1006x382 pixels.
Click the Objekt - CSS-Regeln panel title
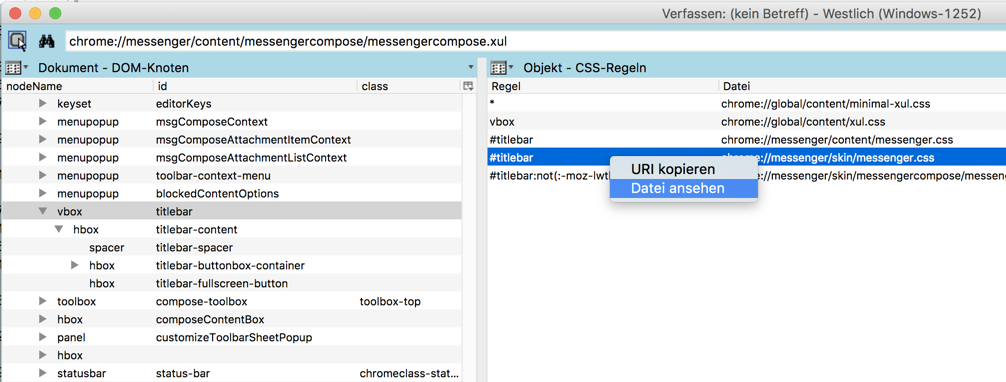click(x=584, y=67)
